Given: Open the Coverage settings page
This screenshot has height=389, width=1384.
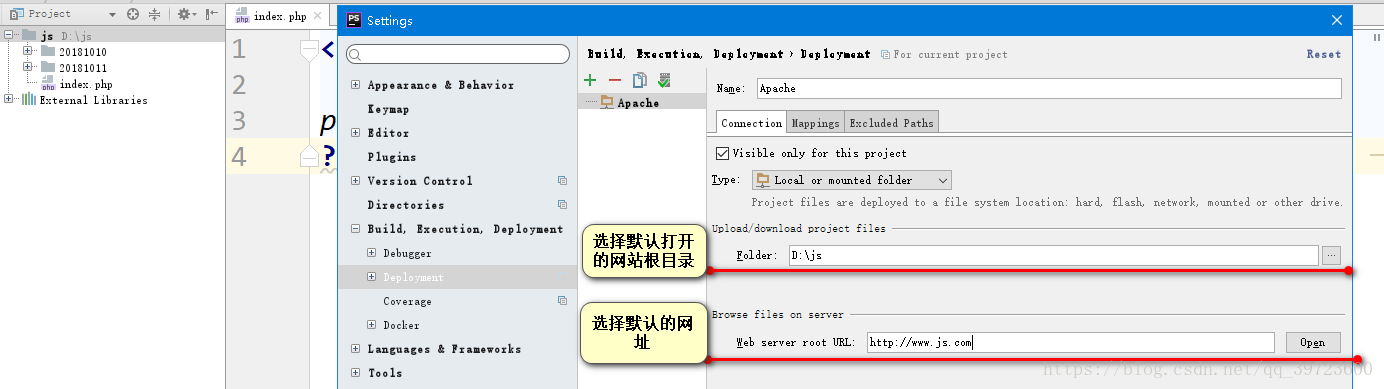Looking at the screenshot, I should 407,301.
